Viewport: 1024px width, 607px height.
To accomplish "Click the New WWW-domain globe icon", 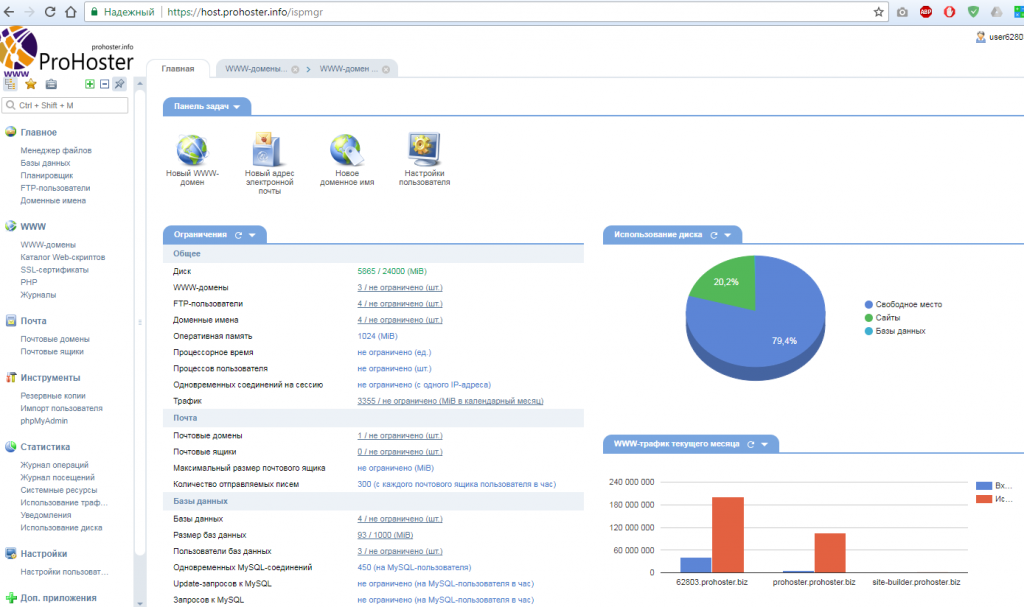I will point(191,150).
